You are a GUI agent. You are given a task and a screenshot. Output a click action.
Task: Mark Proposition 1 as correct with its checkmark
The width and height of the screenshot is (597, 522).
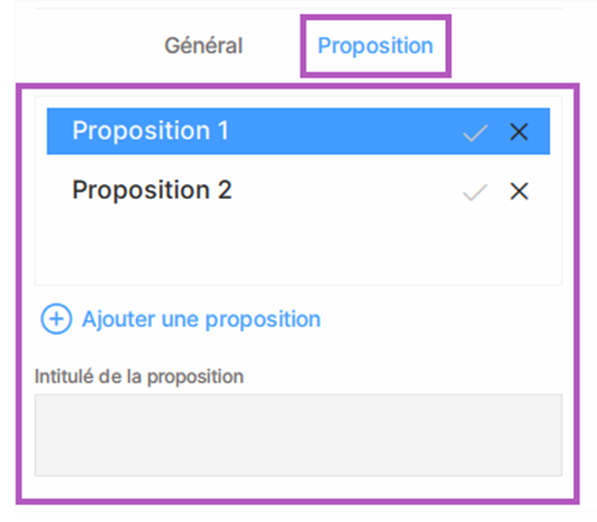click(x=475, y=132)
